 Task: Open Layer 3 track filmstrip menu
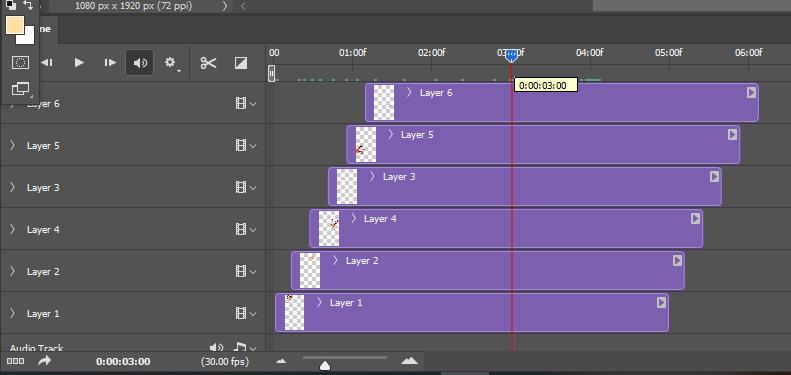(x=246, y=188)
